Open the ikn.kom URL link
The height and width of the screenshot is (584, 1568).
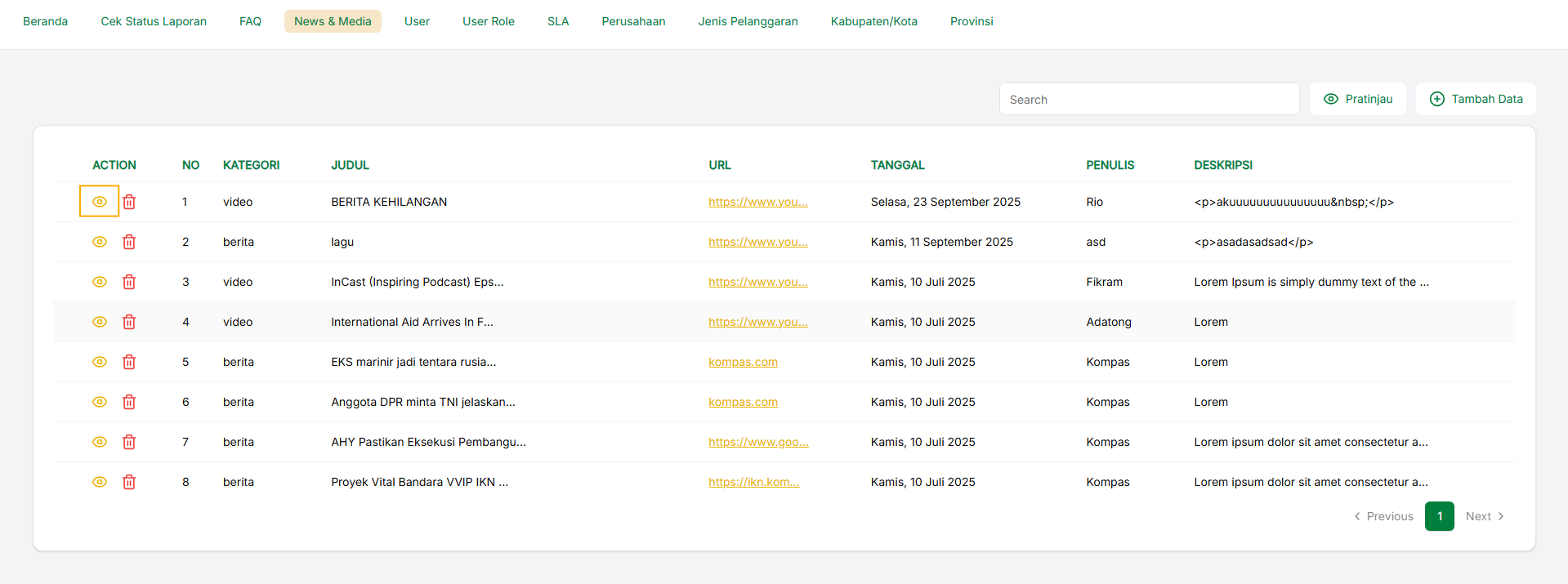pos(753,482)
